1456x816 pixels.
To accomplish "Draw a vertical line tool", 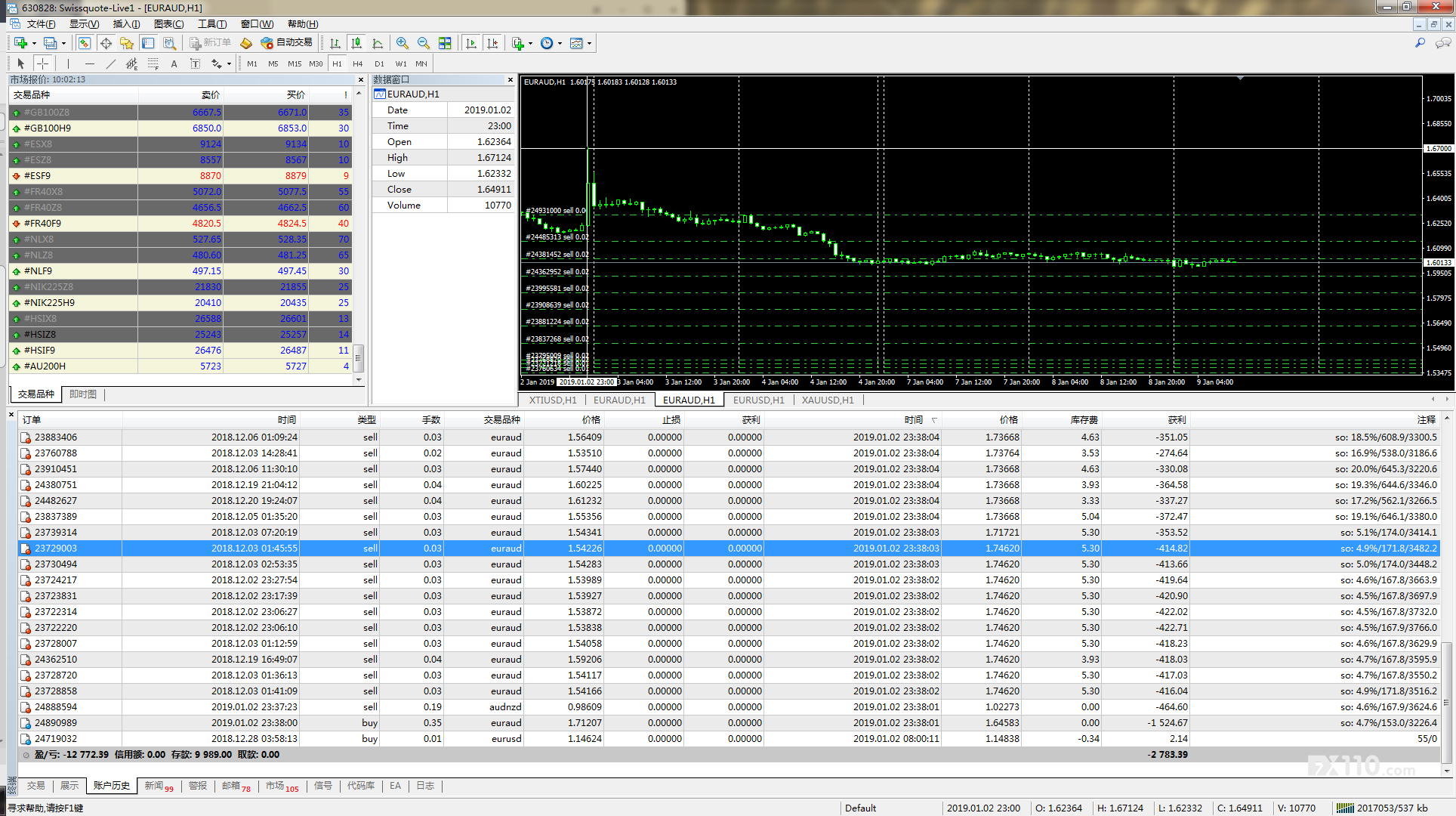I will [68, 63].
